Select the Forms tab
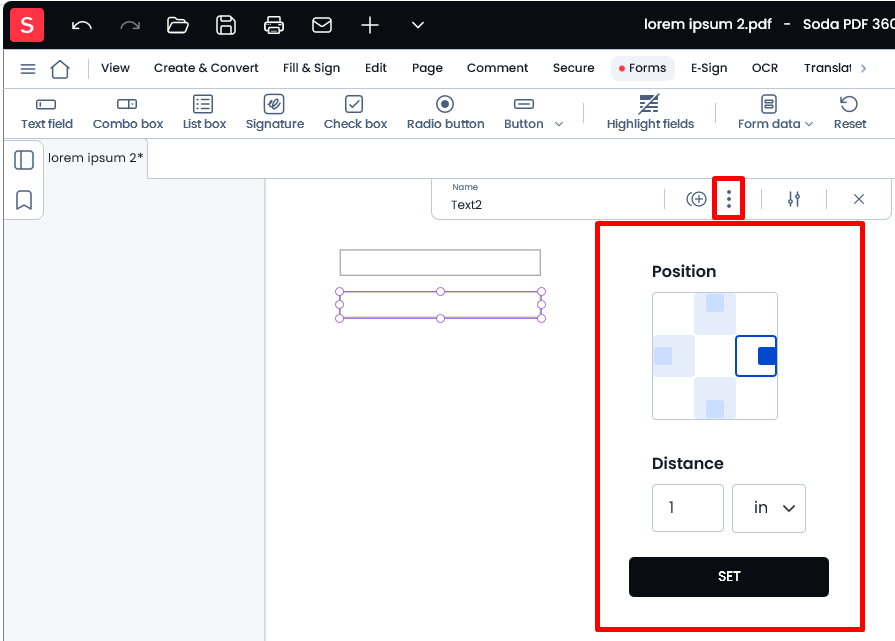This screenshot has height=641, width=895. [643, 68]
